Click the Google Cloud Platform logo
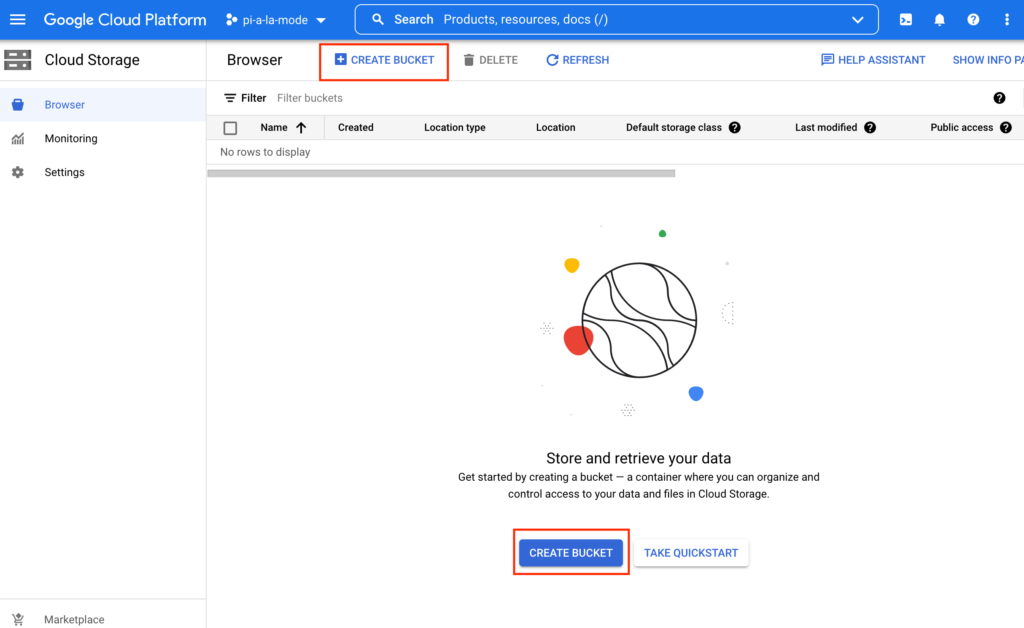Viewport: 1024px width, 628px height. point(125,20)
